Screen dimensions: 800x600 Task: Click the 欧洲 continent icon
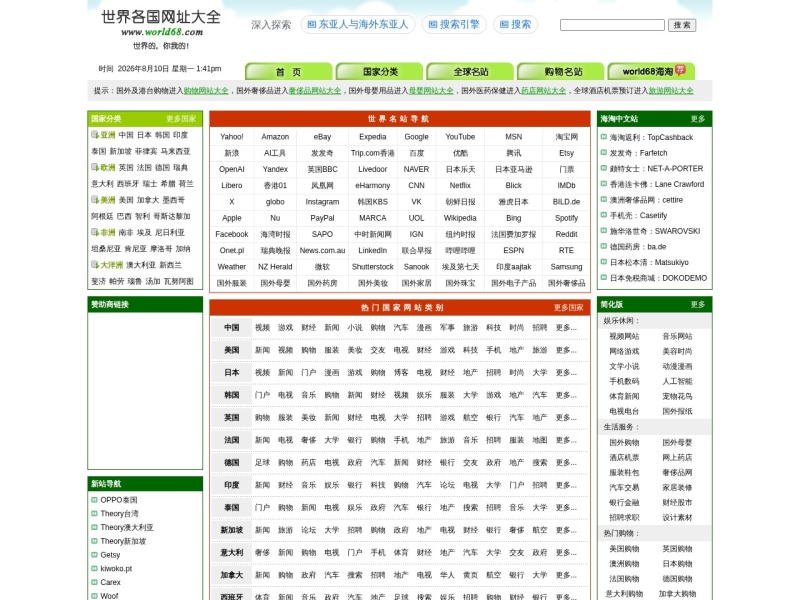point(95,167)
